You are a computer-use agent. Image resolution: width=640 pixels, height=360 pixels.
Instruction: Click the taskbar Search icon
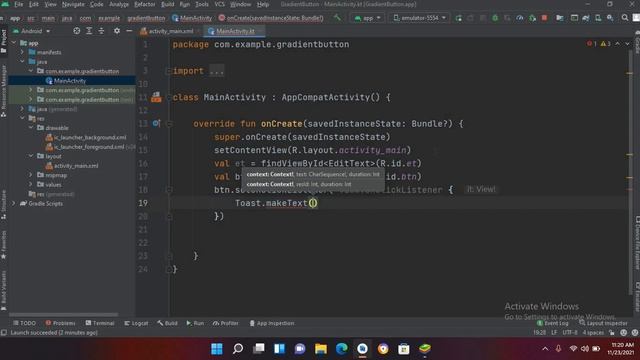pos(238,349)
